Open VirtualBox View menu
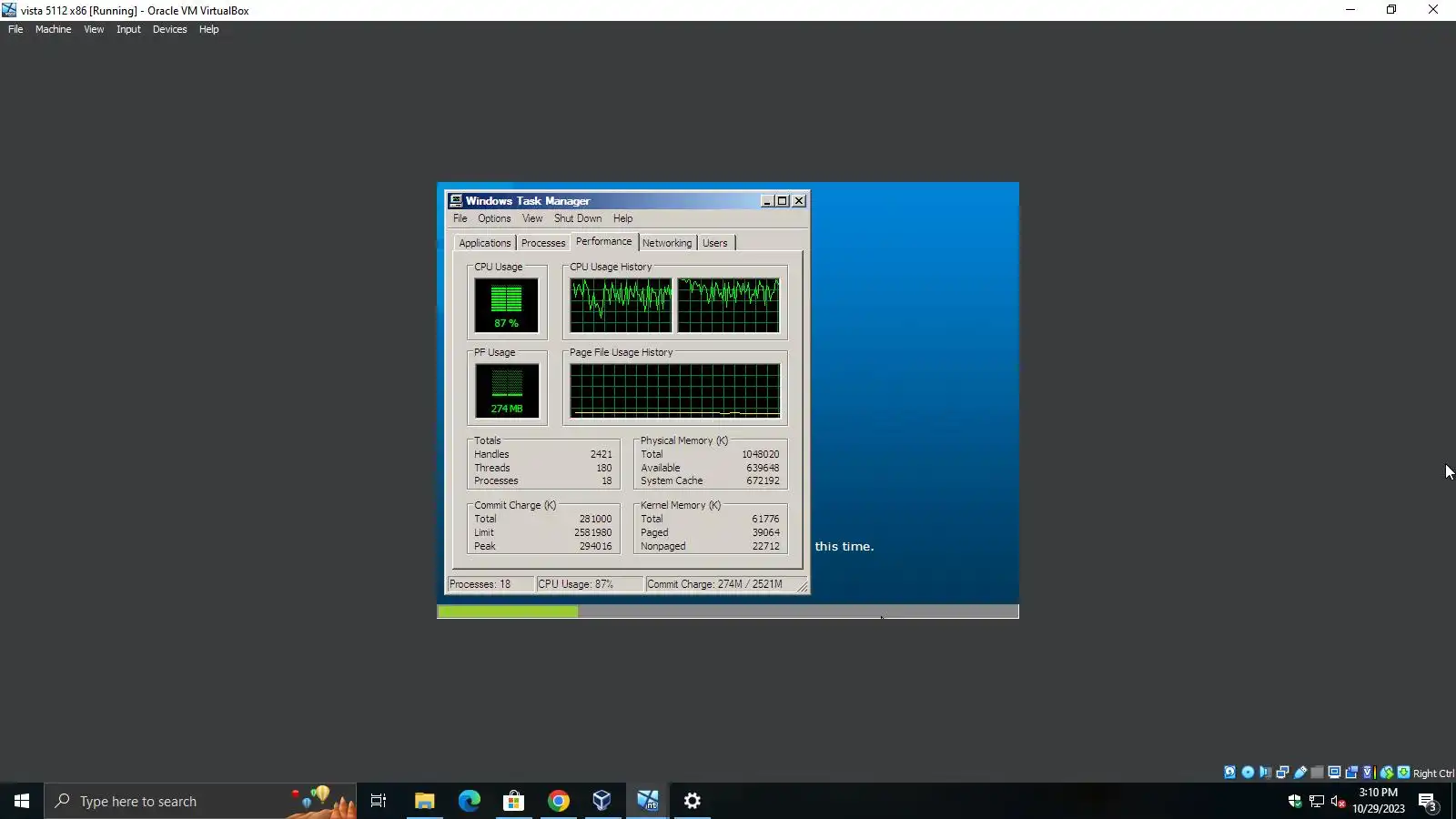Screen dimensions: 1456x819 click(94, 29)
